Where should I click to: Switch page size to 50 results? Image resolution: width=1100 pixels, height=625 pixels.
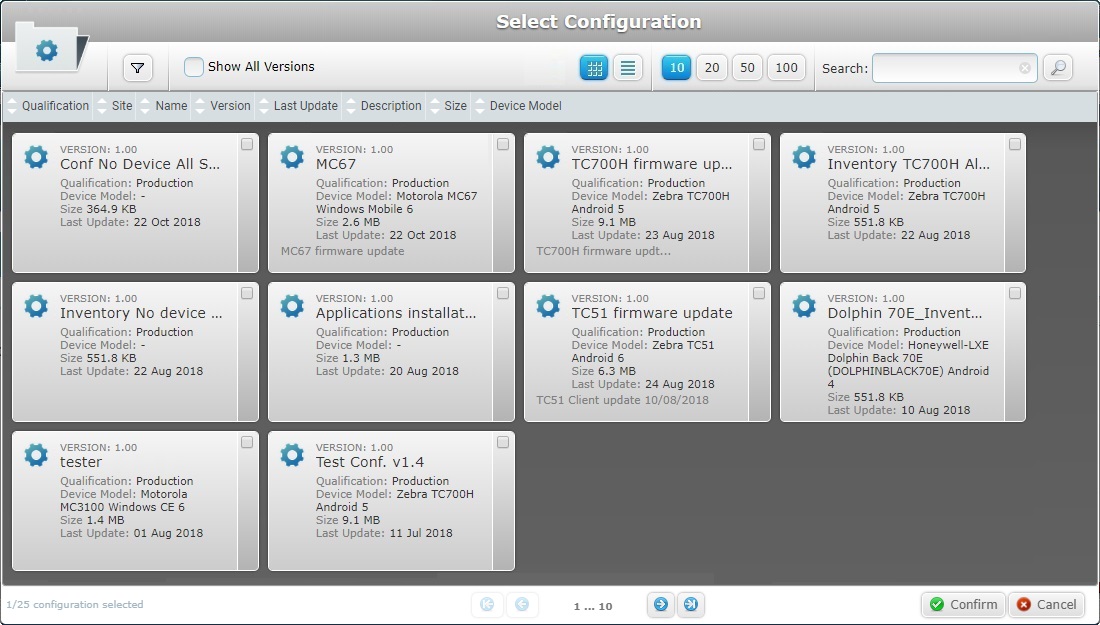(747, 68)
